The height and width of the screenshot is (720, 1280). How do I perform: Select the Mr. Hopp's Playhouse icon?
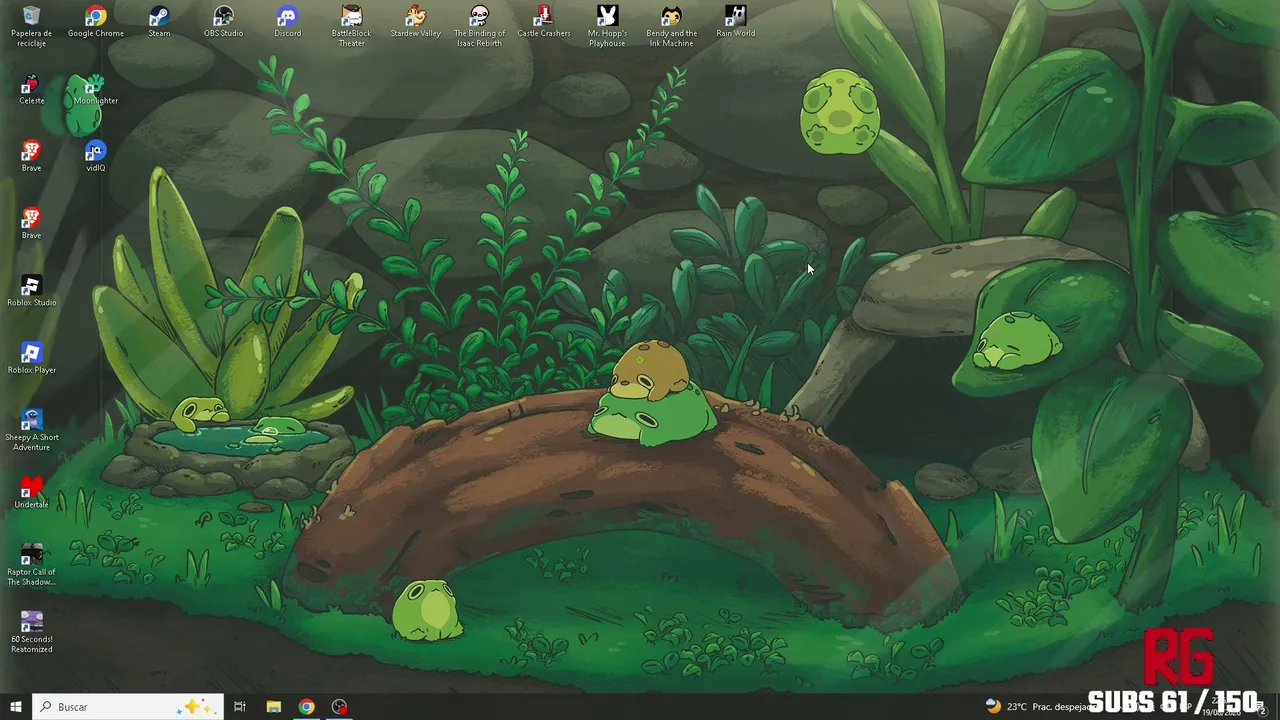607,26
